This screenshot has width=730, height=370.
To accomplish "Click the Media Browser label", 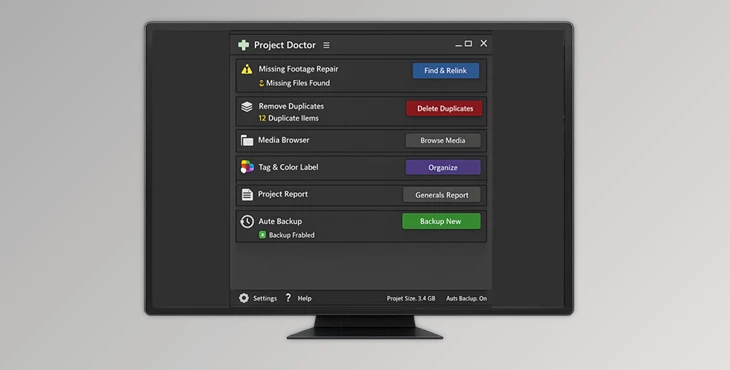I will [284, 140].
